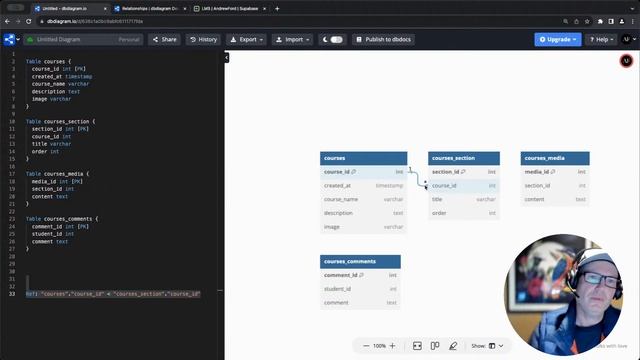Switch to the LMS Supabase browser tab

tap(229, 9)
